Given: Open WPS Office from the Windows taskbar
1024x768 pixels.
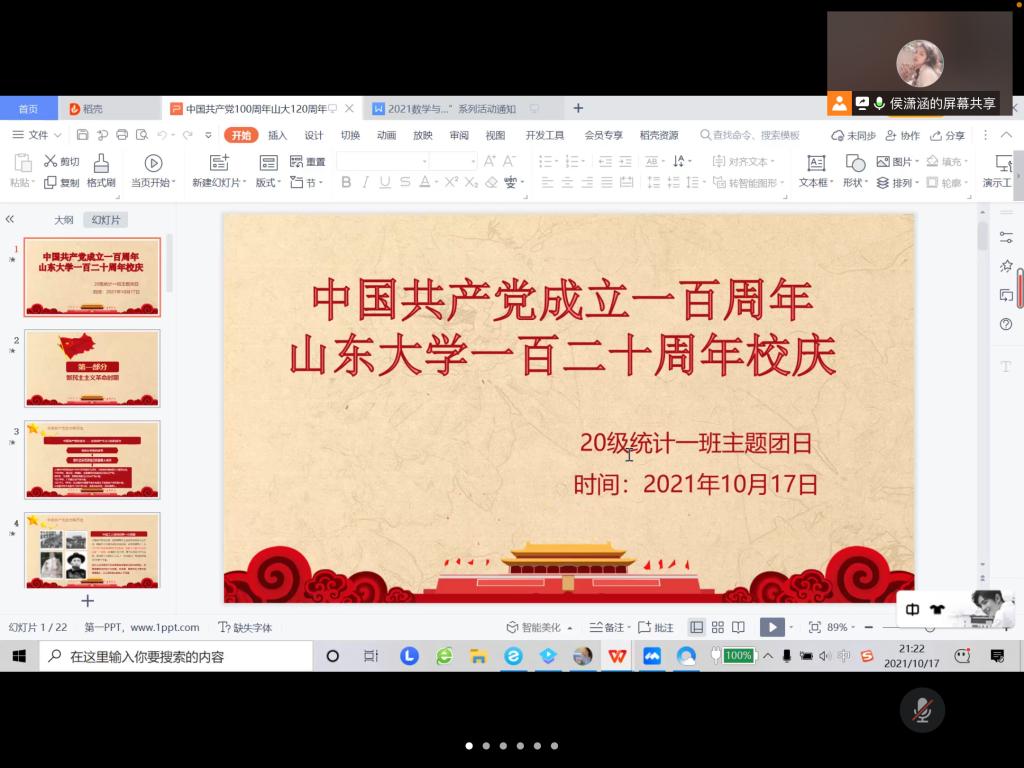Looking at the screenshot, I should pos(617,656).
